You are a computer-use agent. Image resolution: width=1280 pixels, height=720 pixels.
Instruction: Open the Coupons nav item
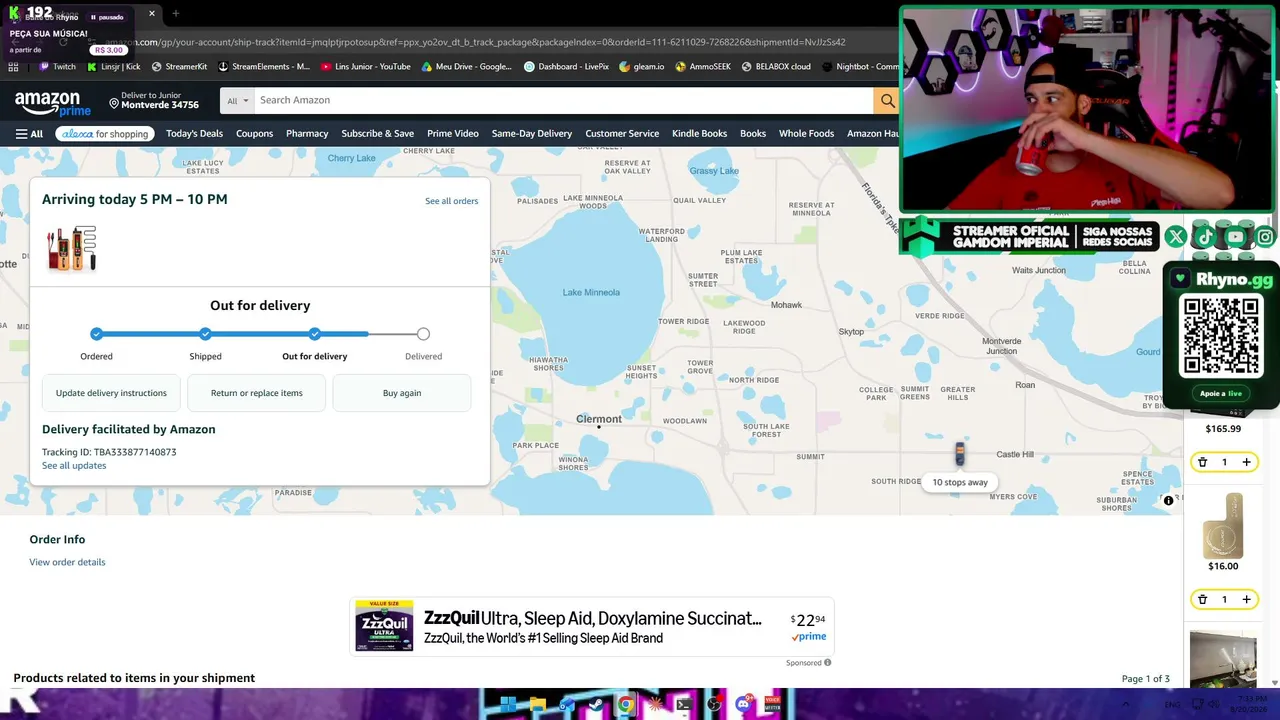coord(254,134)
